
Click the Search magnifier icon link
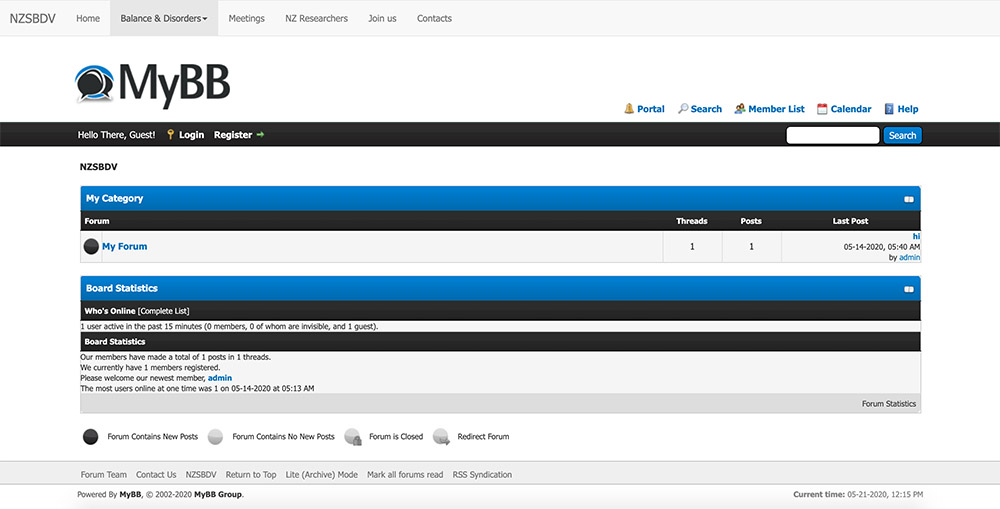click(699, 109)
